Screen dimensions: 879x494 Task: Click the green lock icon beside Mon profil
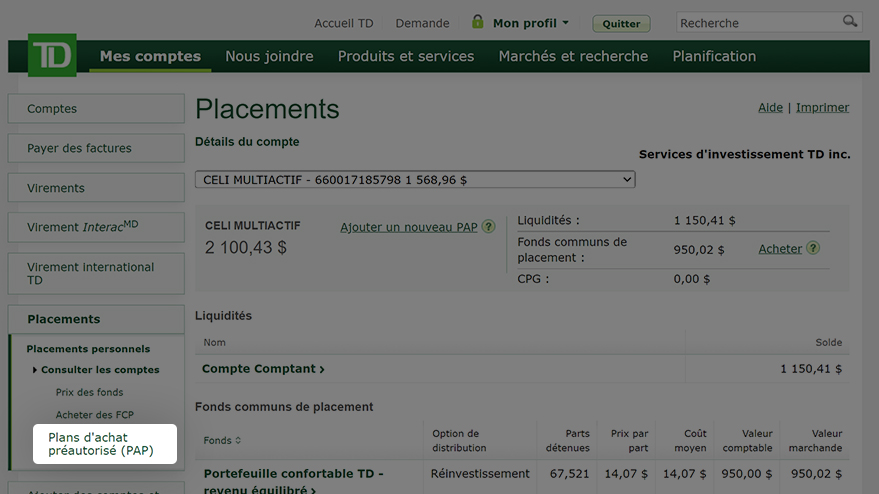(x=478, y=22)
